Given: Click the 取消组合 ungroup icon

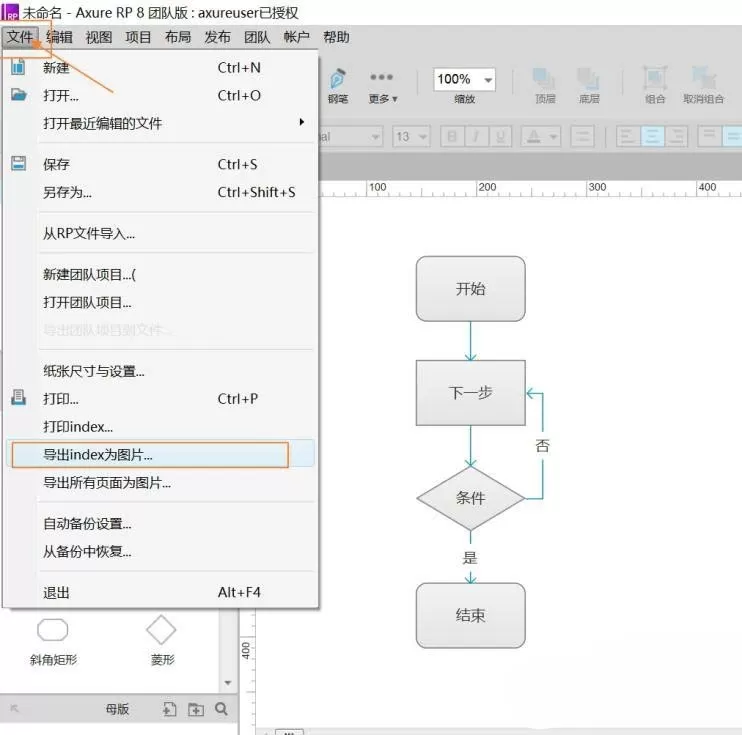Looking at the screenshot, I should (x=703, y=78).
